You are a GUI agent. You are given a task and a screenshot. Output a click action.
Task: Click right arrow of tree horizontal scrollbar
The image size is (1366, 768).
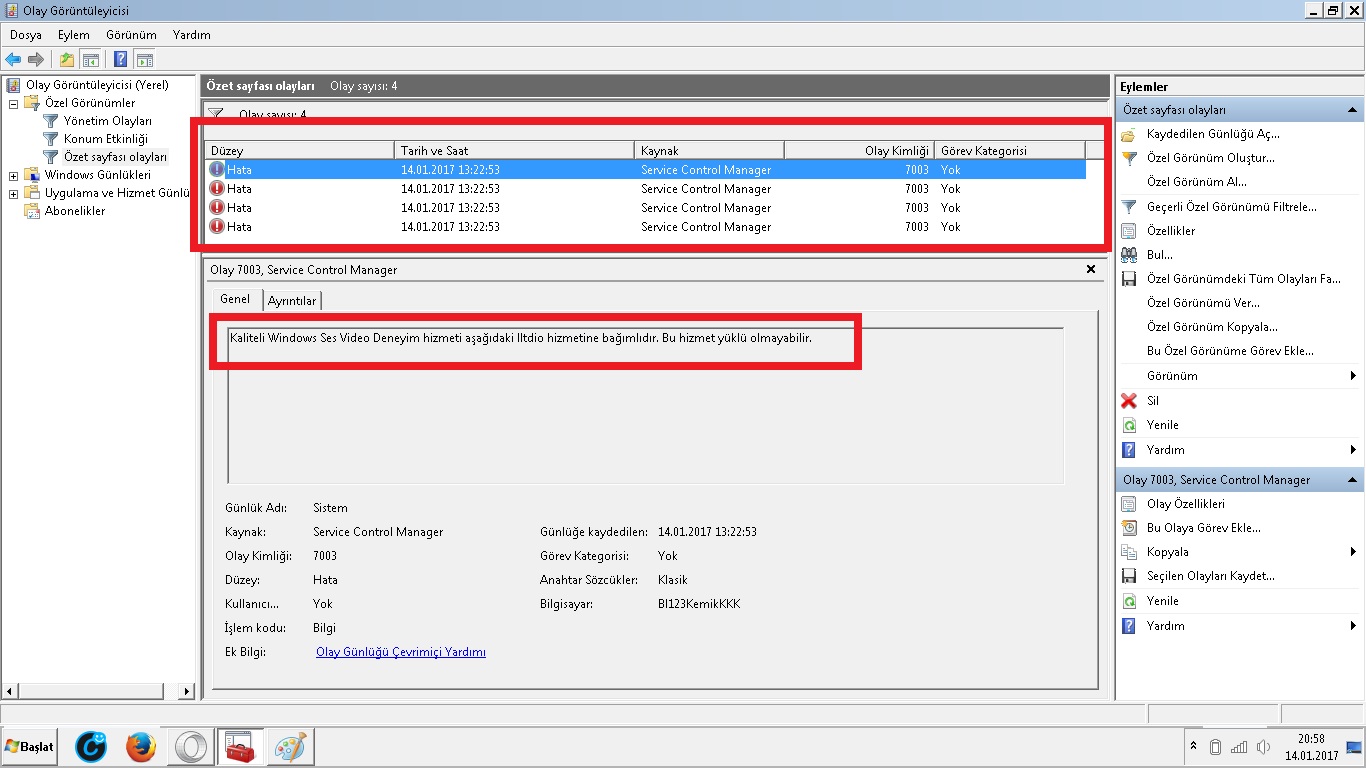point(186,691)
